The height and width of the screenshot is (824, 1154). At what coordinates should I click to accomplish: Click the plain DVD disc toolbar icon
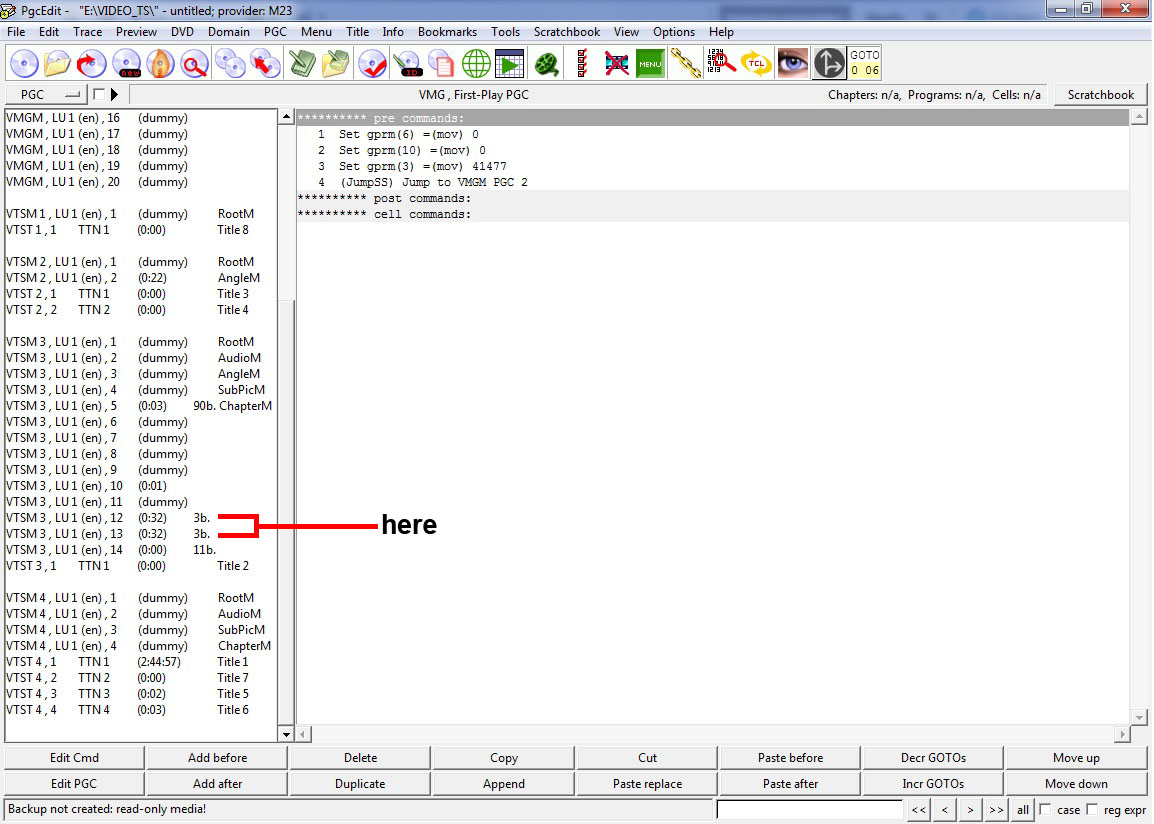(x=24, y=64)
